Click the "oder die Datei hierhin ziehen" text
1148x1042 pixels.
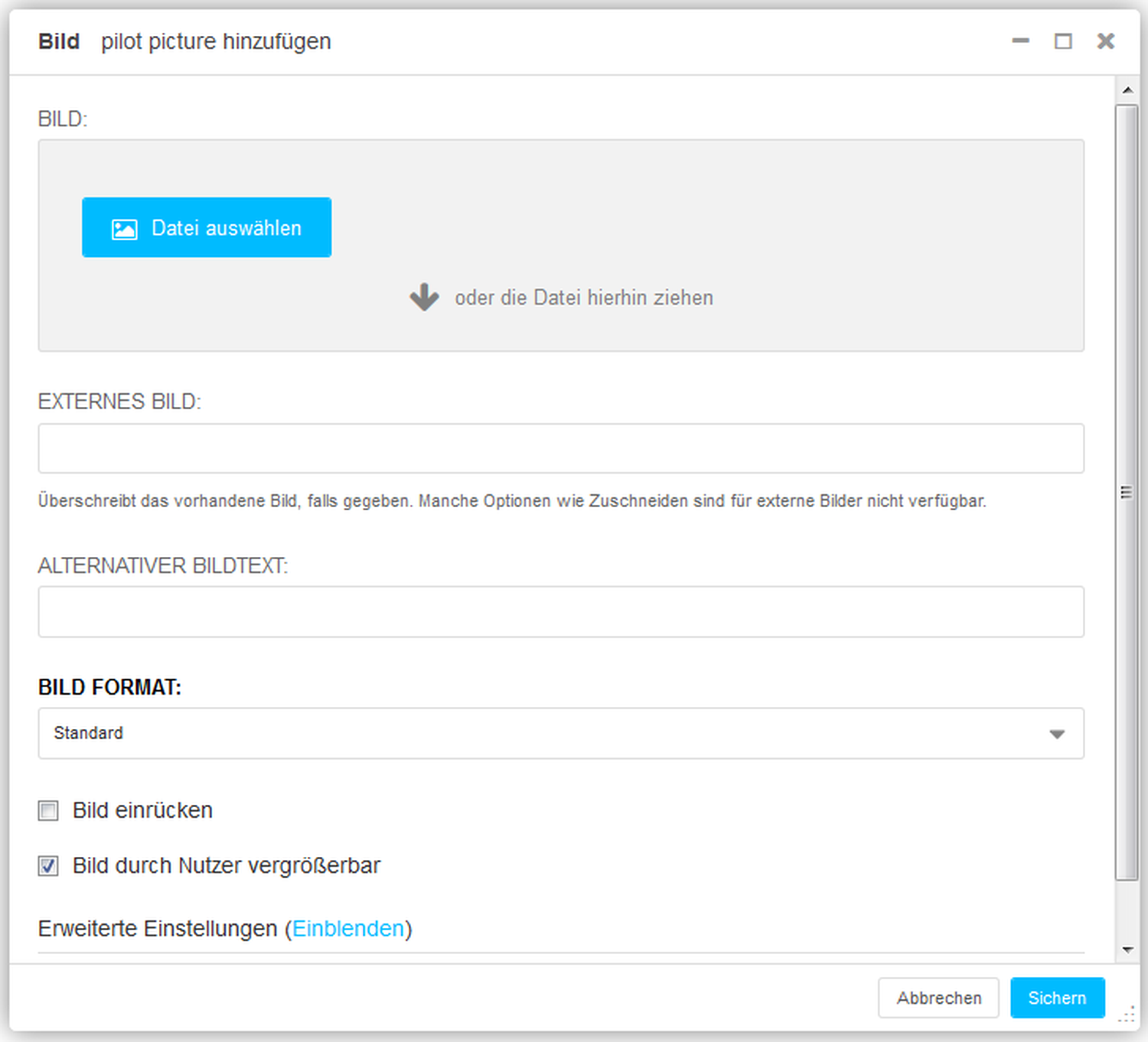[584, 298]
